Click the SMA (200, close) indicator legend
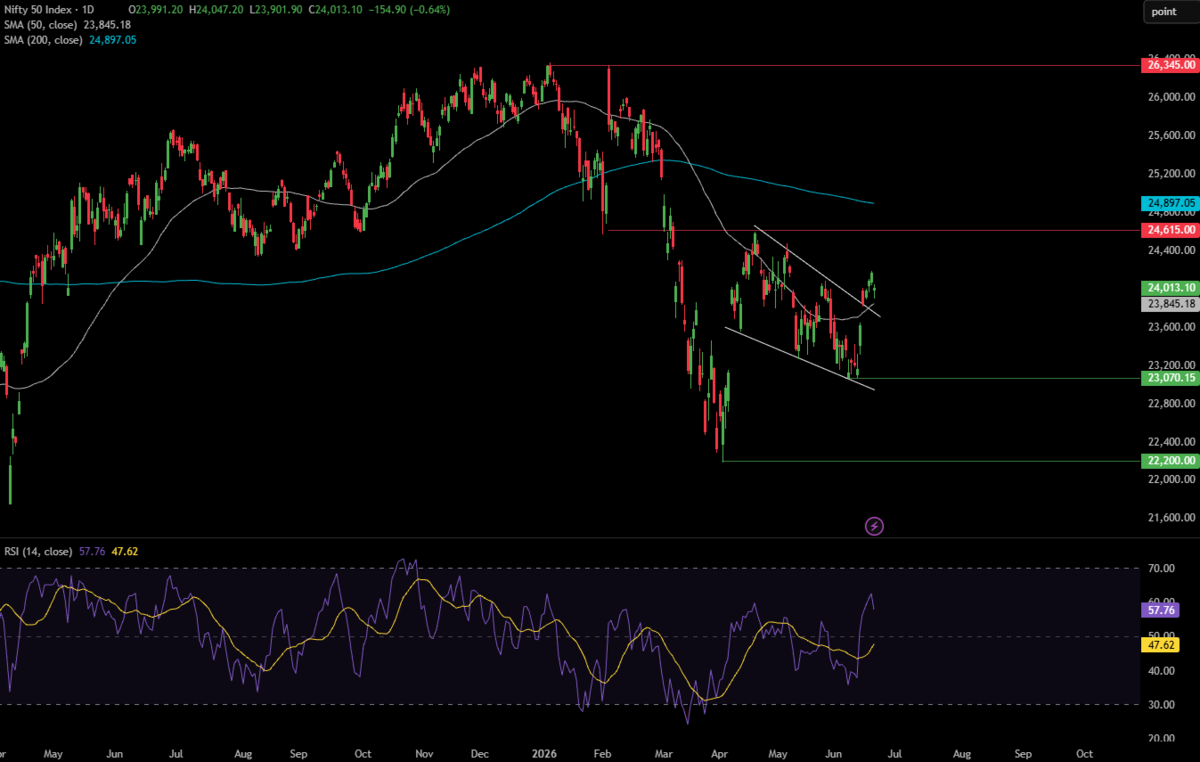1200x762 pixels. [x=70, y=39]
